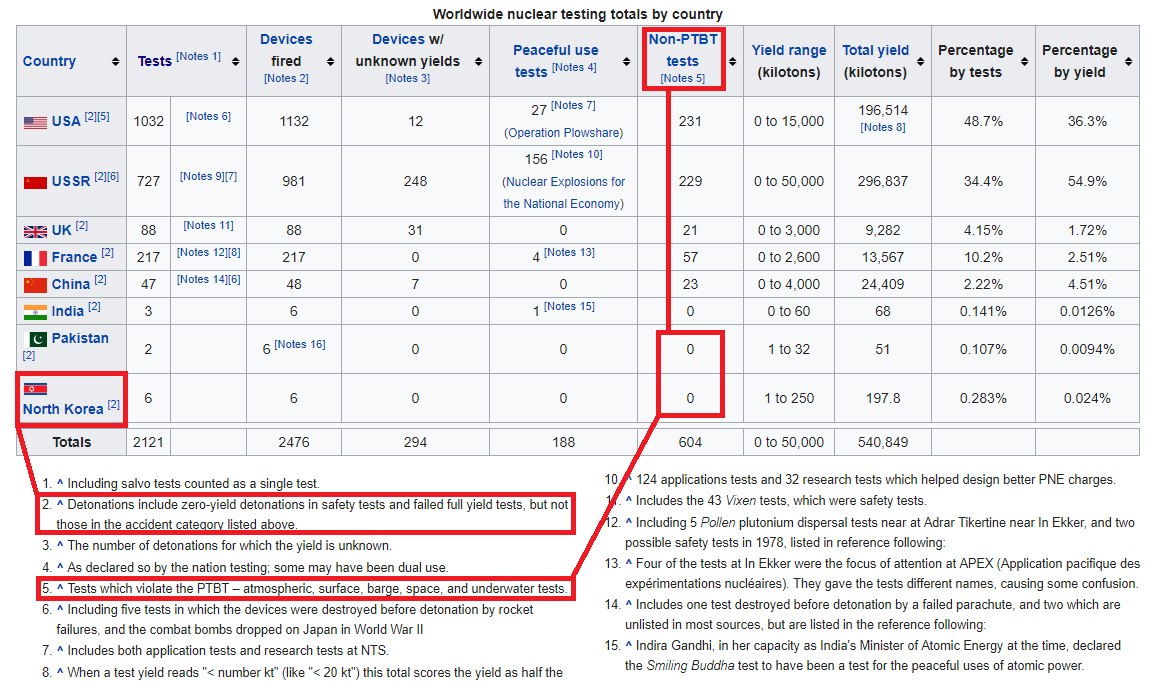Screen dimensions: 1156x681
Task: Click the Yield range header link
Action: pos(789,50)
